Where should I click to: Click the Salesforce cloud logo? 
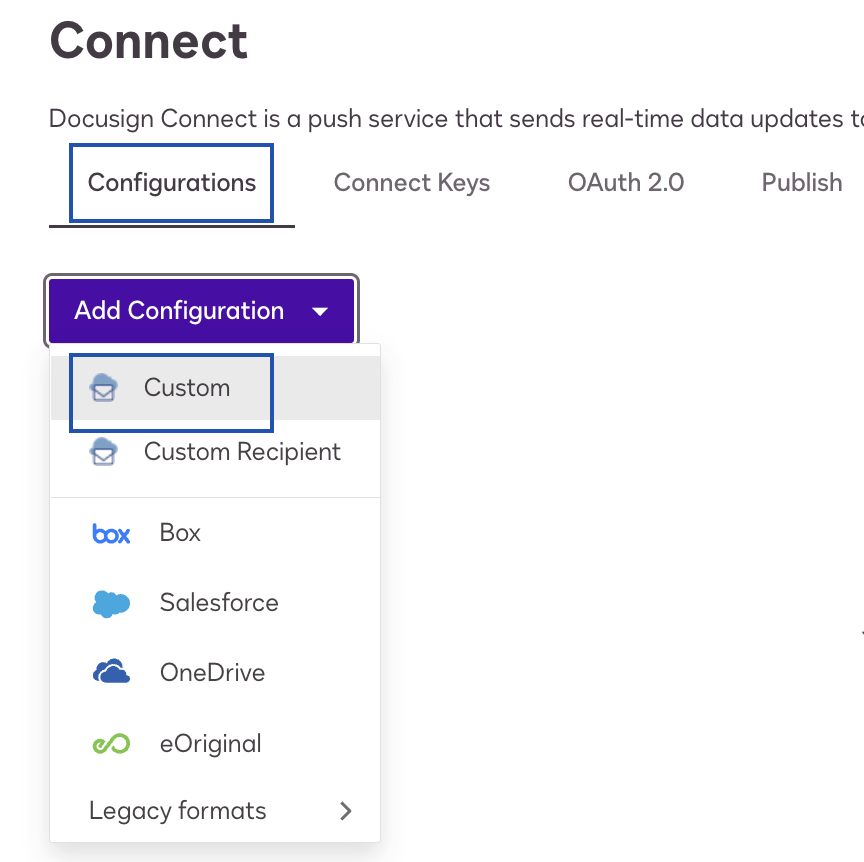[x=111, y=604]
